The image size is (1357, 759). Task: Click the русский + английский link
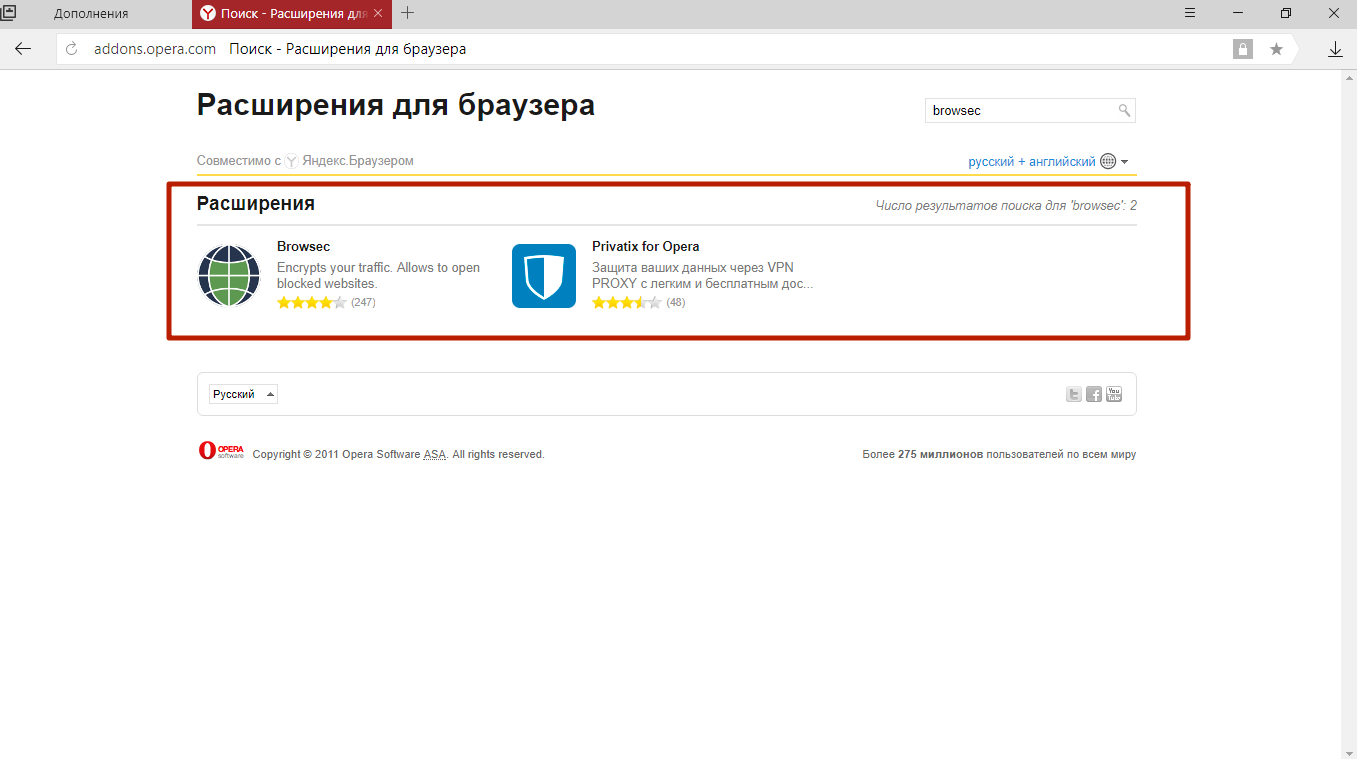[1032, 161]
